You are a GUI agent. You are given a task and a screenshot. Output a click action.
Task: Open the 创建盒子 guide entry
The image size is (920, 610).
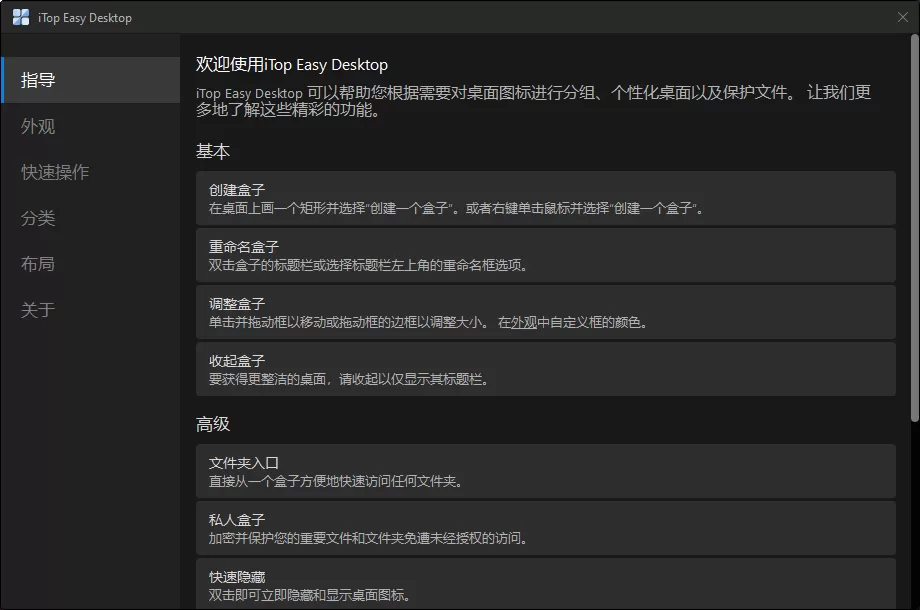[545, 199]
